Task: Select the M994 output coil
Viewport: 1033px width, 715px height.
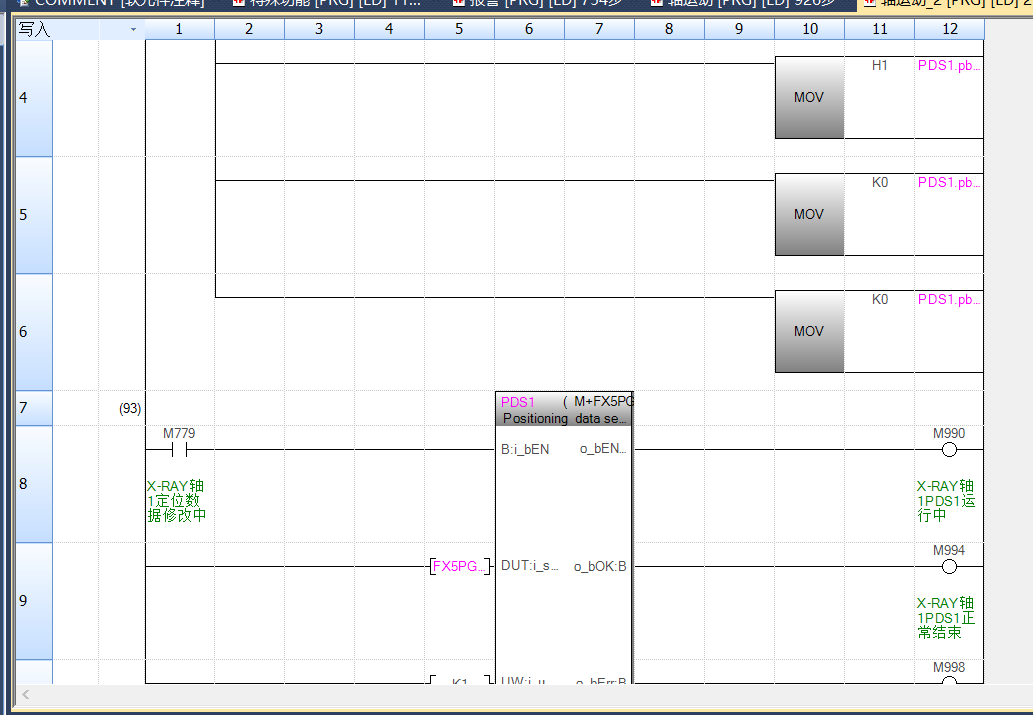Action: coord(949,567)
